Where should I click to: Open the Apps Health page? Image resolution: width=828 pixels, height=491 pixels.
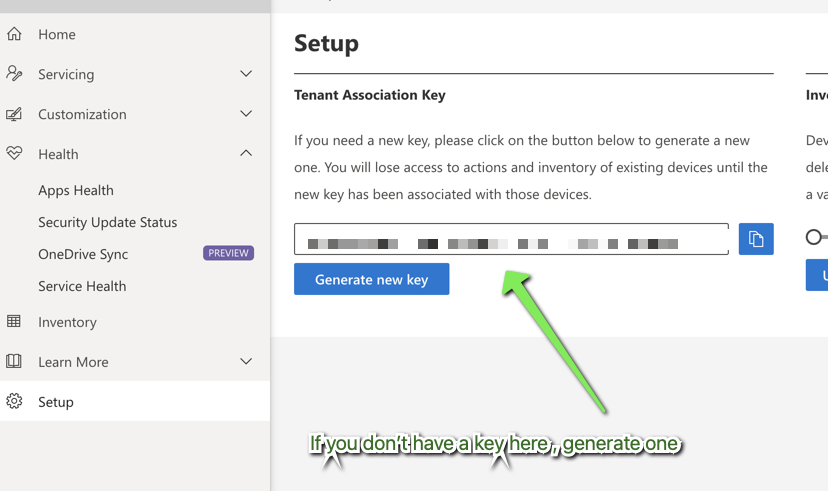(76, 190)
